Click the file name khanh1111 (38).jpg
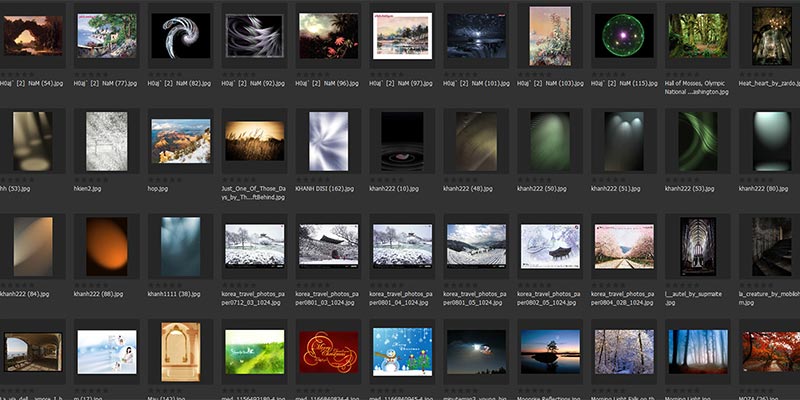800x400 pixels. pyautogui.click(x=174, y=294)
